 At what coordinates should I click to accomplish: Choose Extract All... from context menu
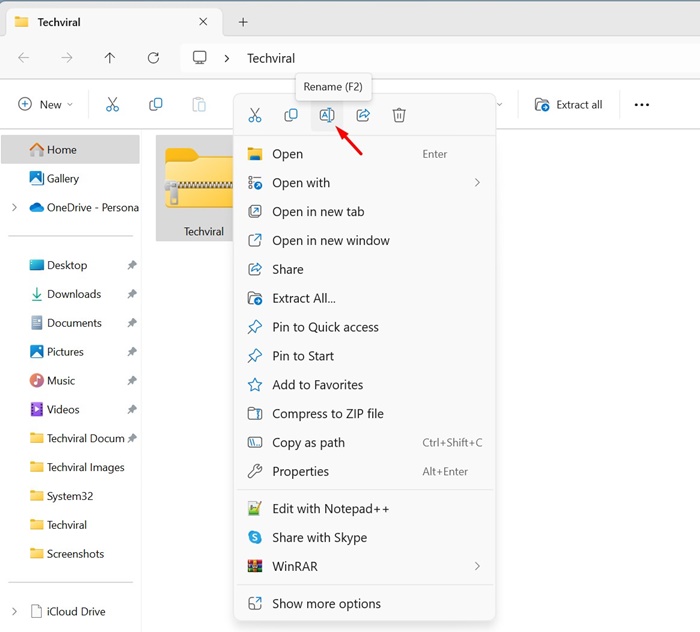coord(303,299)
